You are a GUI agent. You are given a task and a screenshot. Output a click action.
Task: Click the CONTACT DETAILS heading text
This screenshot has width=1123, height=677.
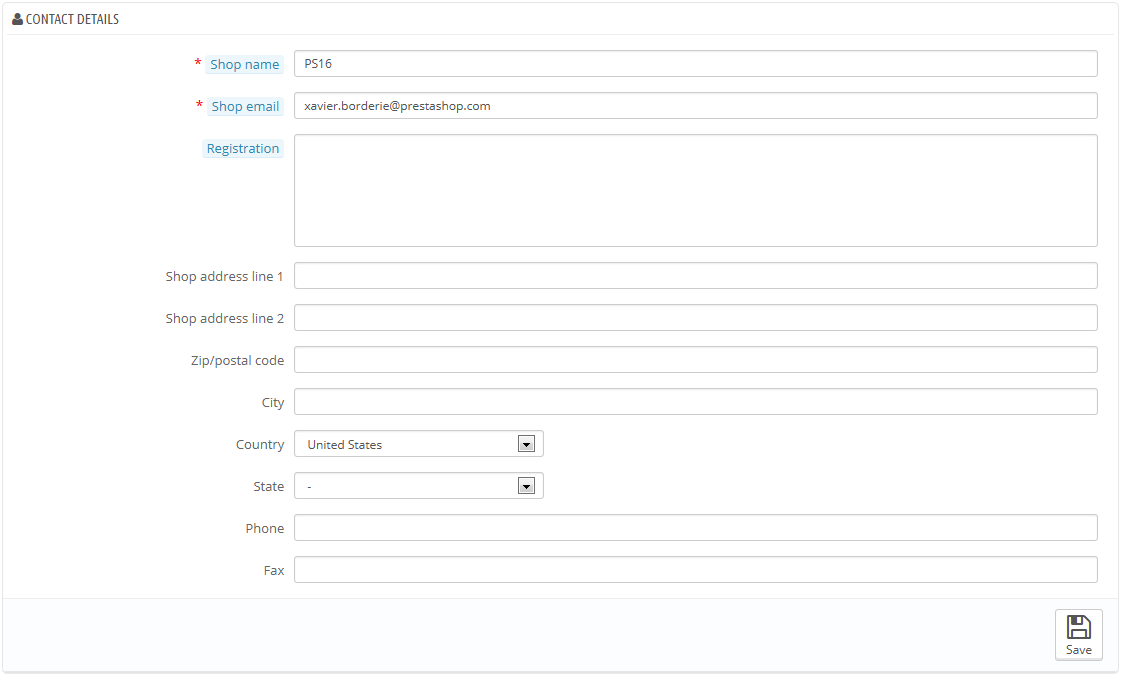(72, 19)
